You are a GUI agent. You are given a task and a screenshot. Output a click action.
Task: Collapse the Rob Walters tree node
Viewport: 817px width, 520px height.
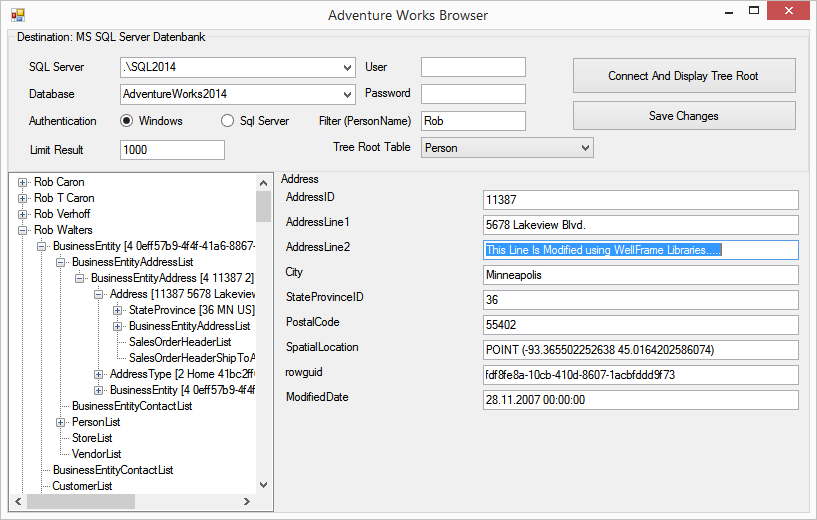[22, 230]
